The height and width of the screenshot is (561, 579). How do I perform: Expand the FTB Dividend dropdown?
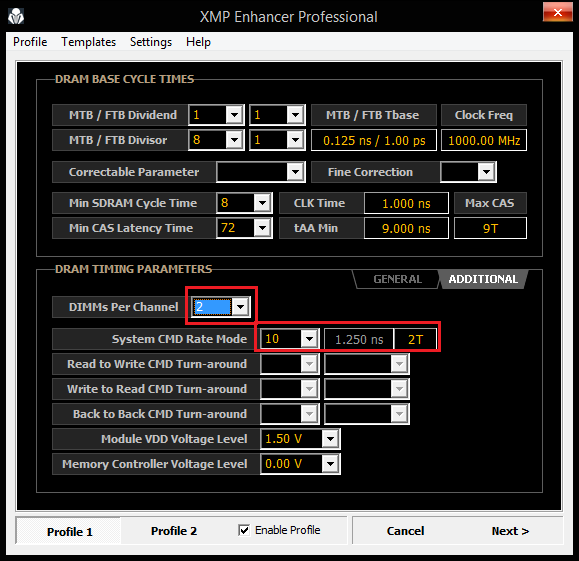pos(295,115)
